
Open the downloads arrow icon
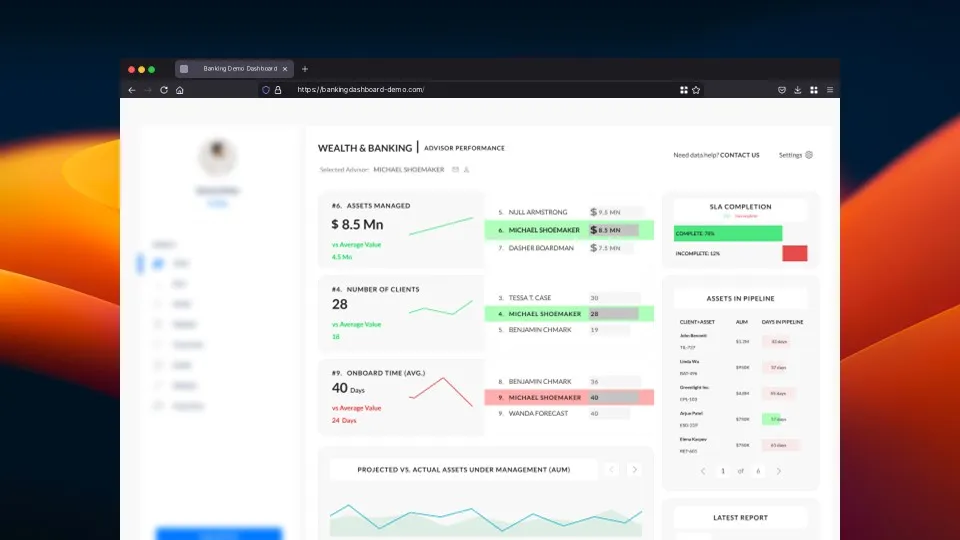click(x=798, y=90)
